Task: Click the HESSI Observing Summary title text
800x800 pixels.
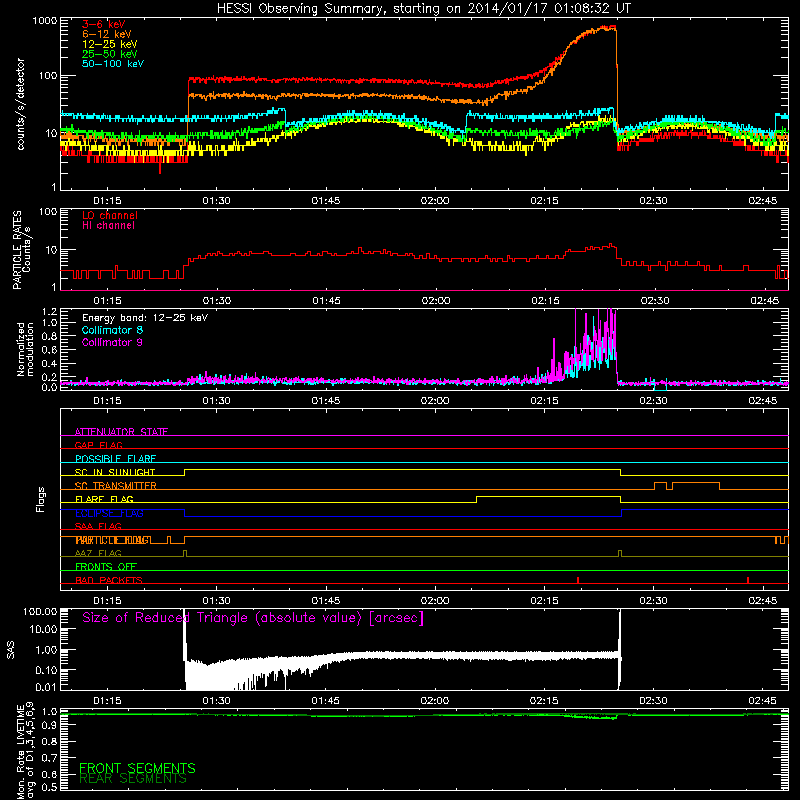Action: tap(424, 8)
